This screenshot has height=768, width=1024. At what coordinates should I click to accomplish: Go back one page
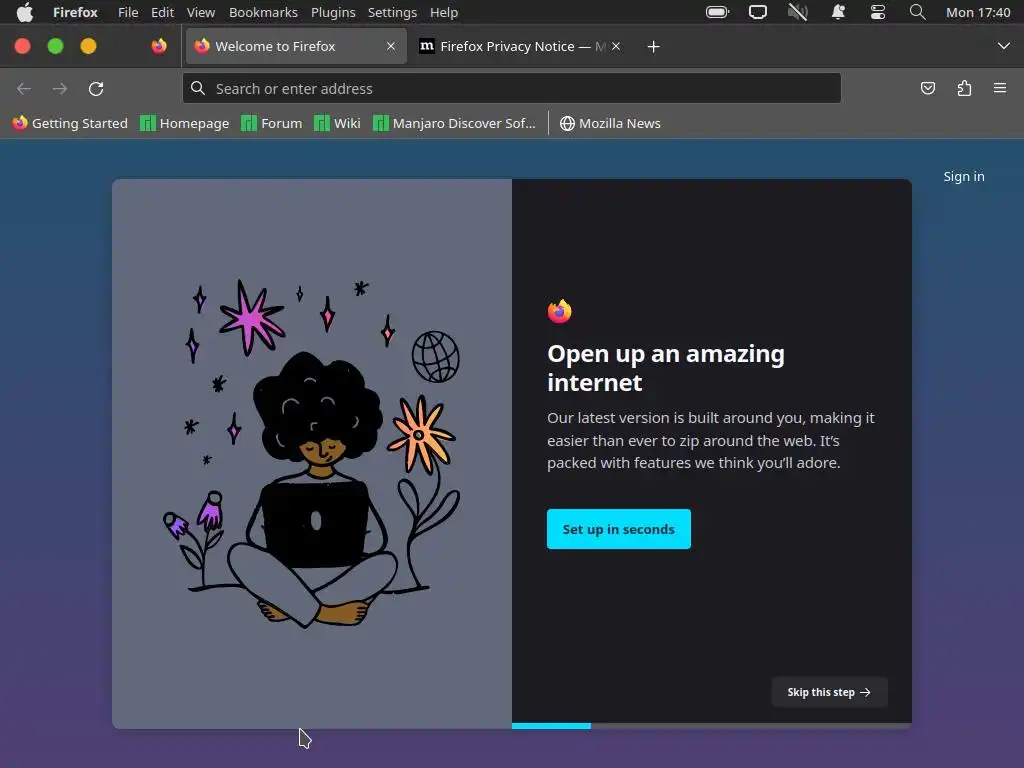point(24,88)
